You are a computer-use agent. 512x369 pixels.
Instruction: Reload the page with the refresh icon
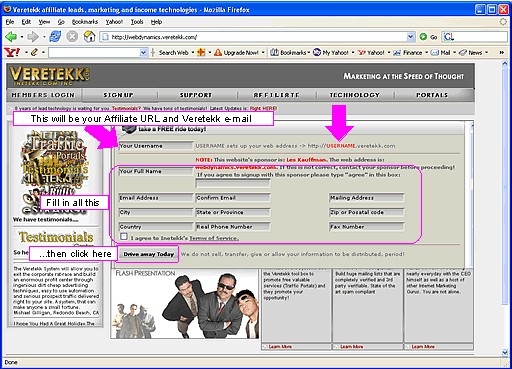click(x=55, y=36)
